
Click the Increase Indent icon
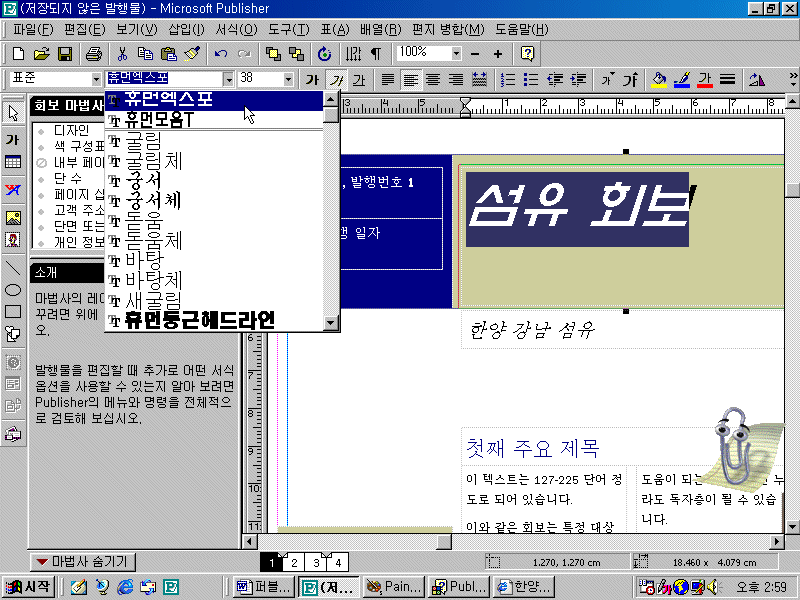[578, 80]
